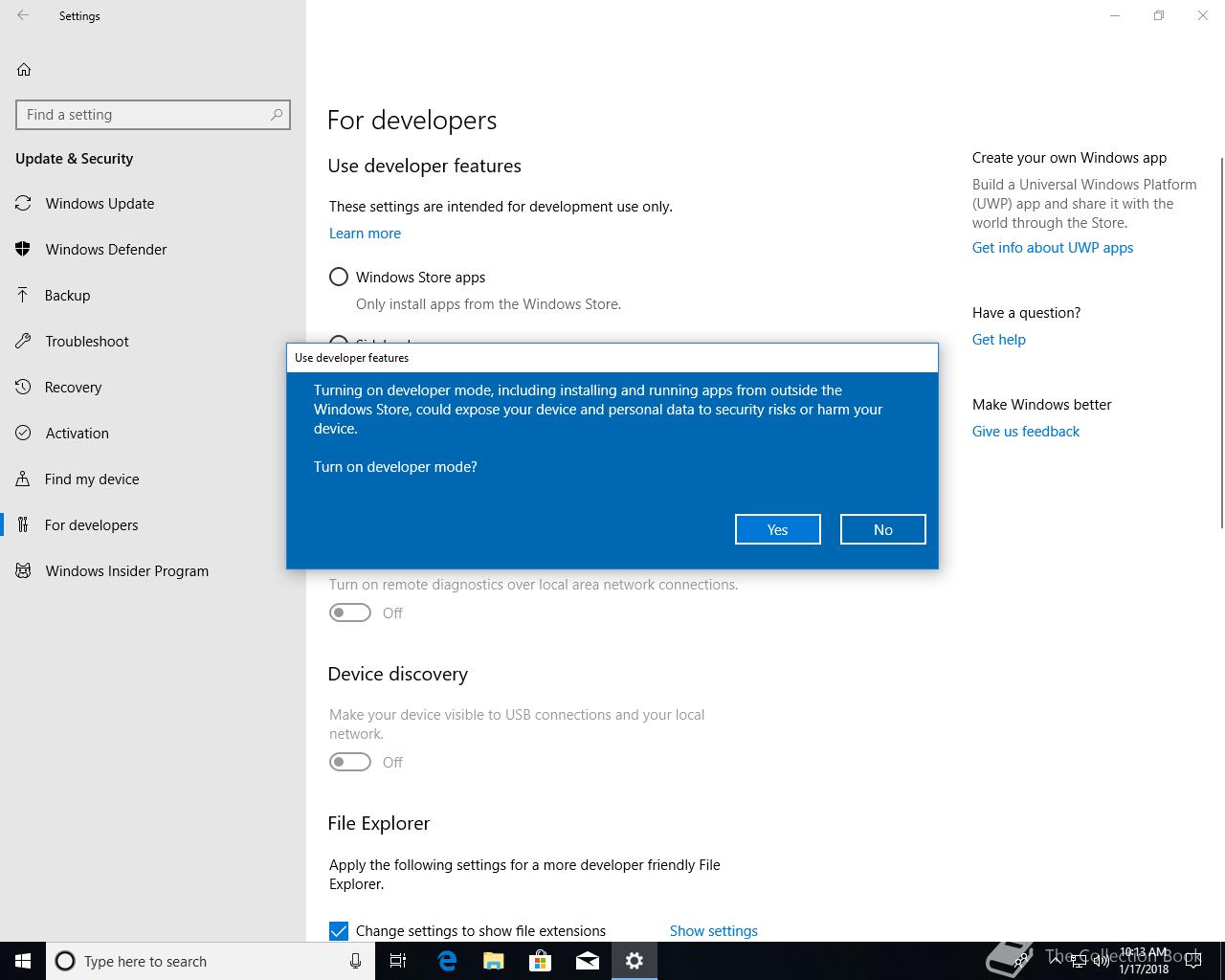Click Give us feedback link
Screen dimensions: 1225x980
click(1025, 431)
